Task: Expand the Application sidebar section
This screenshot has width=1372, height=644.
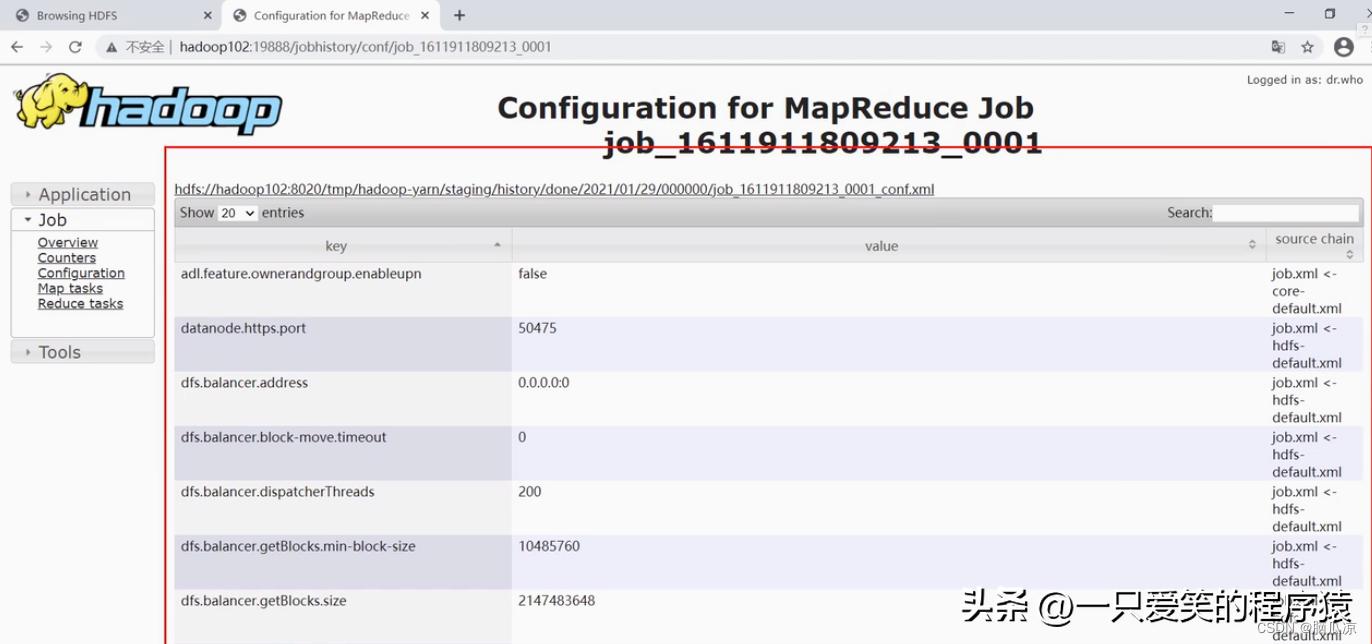Action: click(x=83, y=194)
